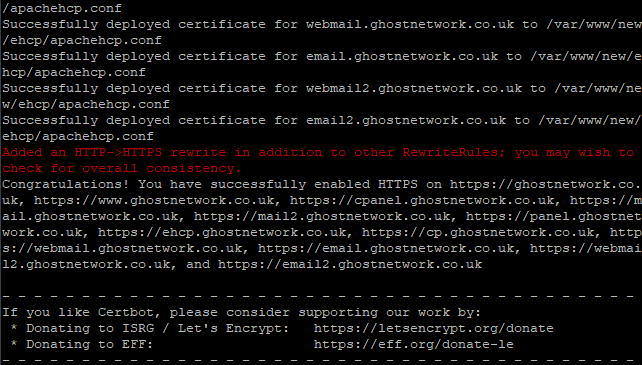Click the https://email2.ghostnetwork.co.uk address
Screen dimensions: 642x365
point(350,265)
